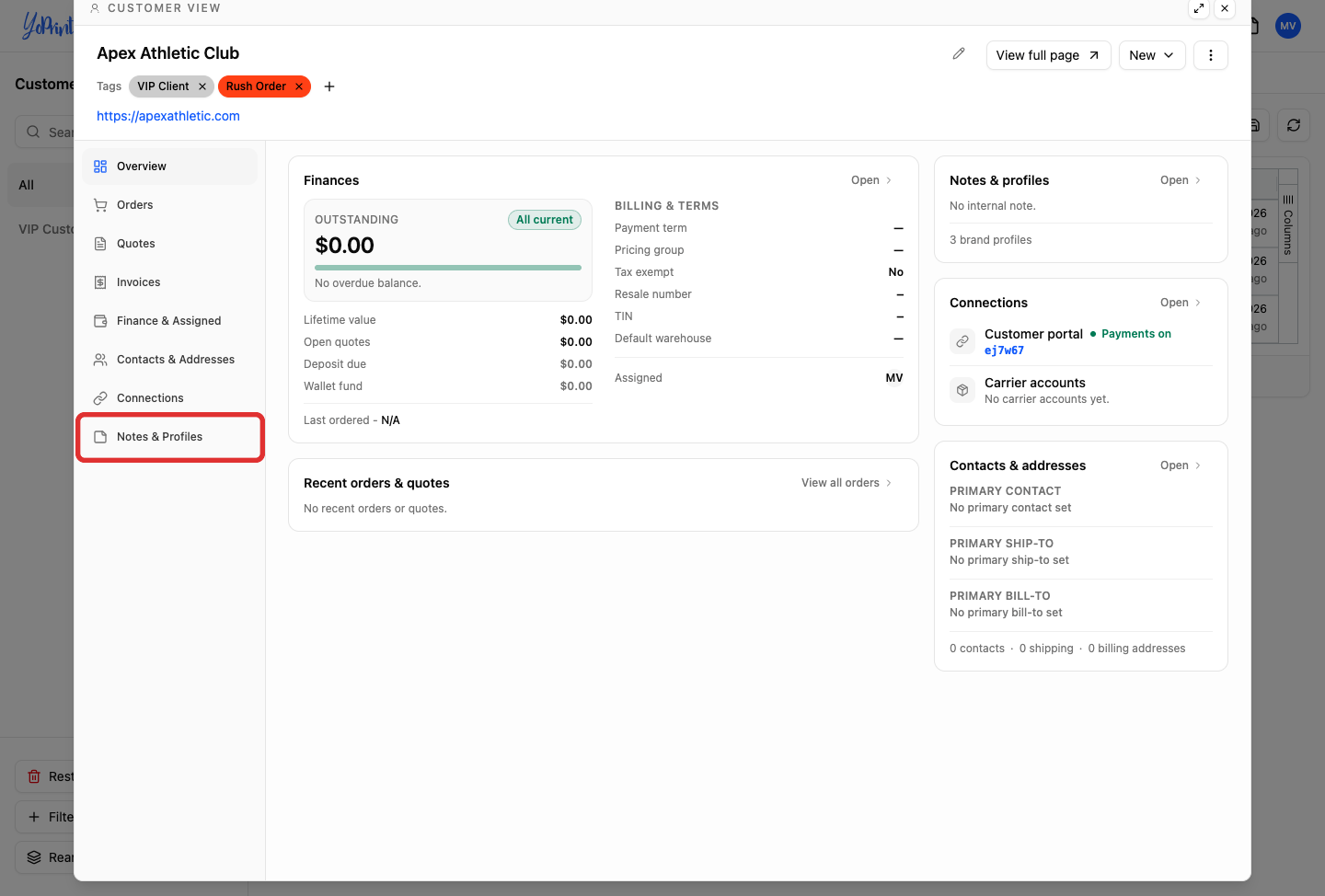This screenshot has width=1325, height=896.
Task: Click the outstanding balance progress bar
Action: click(448, 268)
